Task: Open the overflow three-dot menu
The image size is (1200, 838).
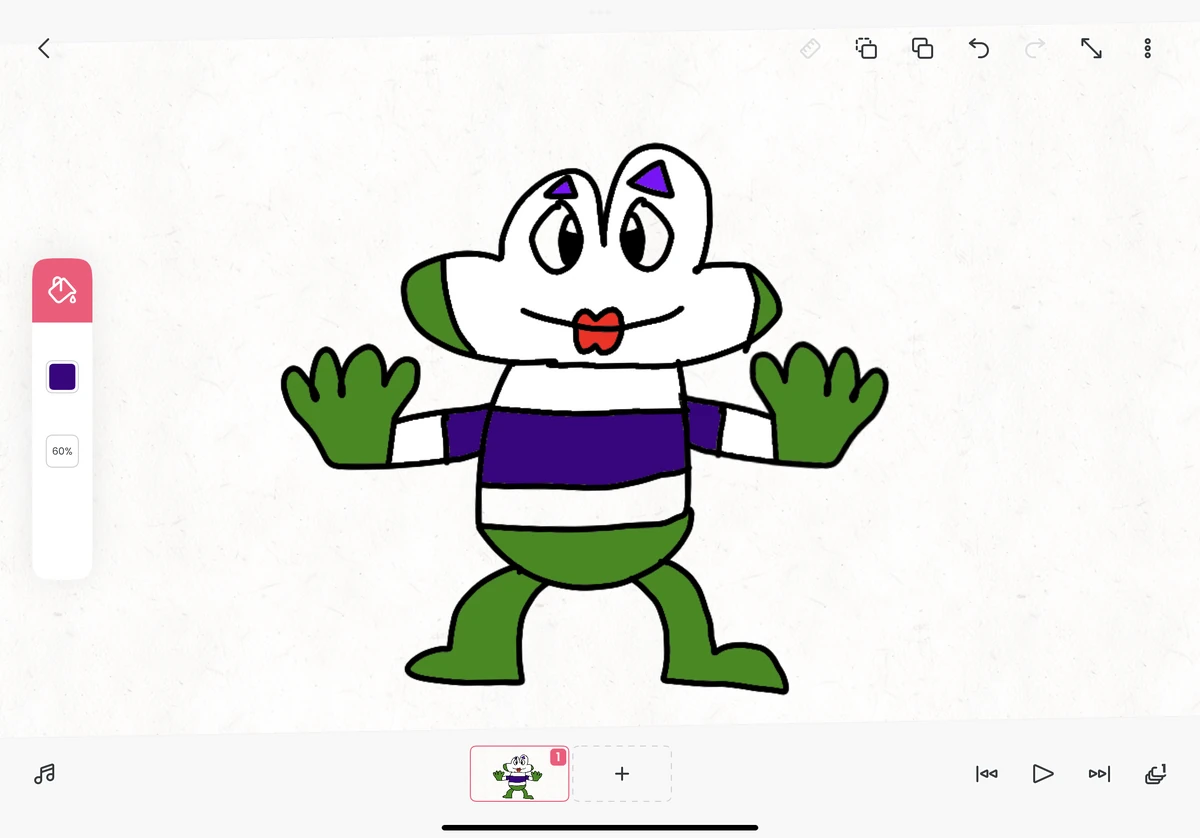Action: pos(1147,48)
